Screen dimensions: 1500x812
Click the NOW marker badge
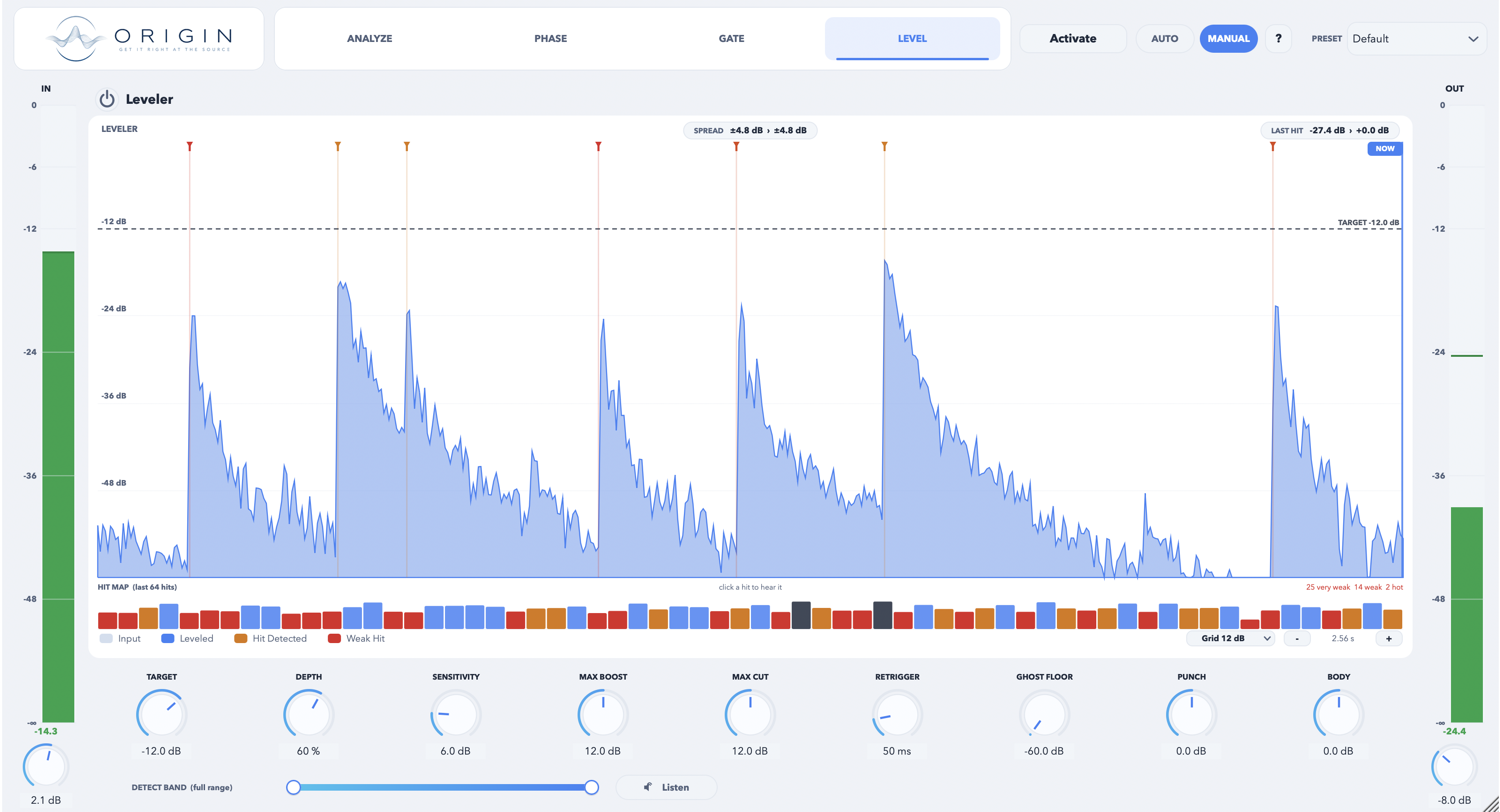1385,149
